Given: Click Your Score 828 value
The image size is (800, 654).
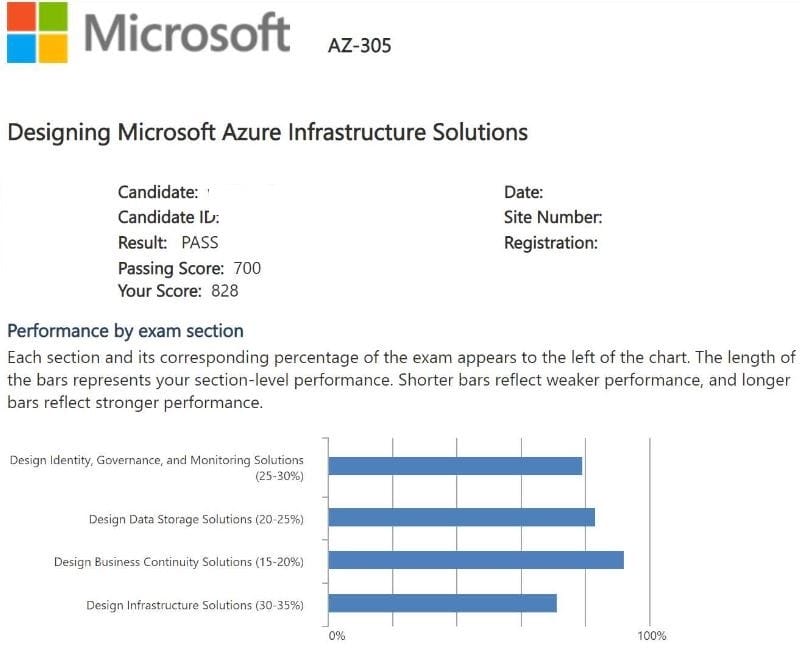Looking at the screenshot, I should pos(225,291).
